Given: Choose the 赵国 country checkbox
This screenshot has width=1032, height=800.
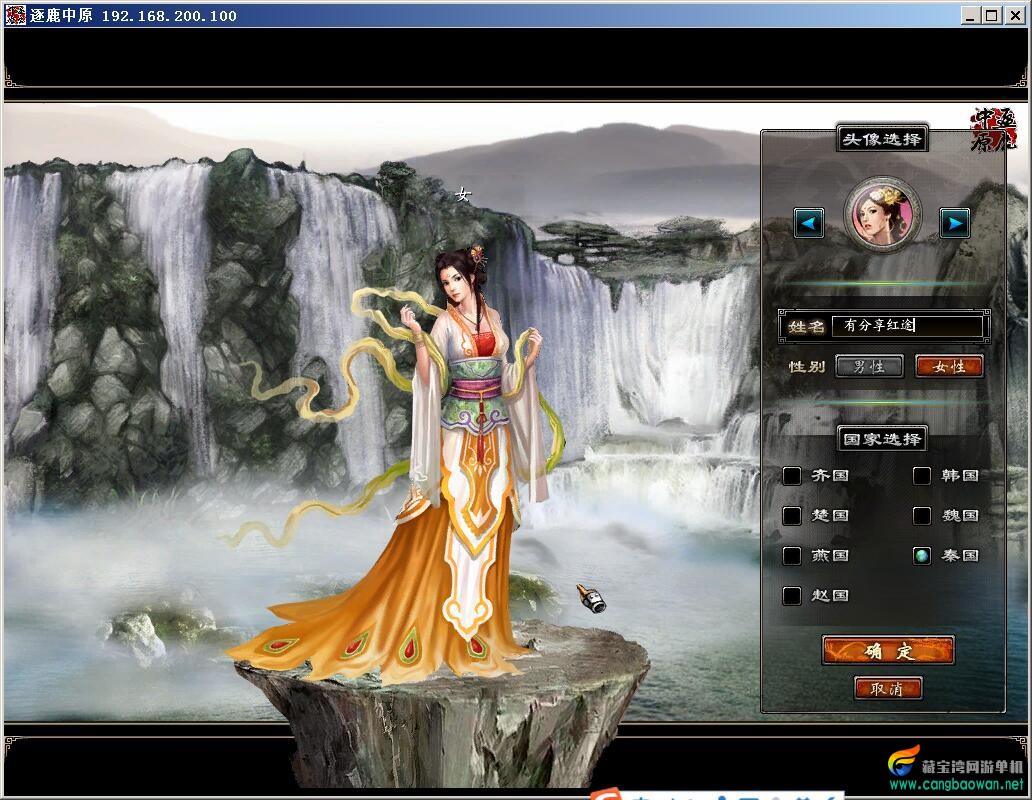Looking at the screenshot, I should [792, 595].
